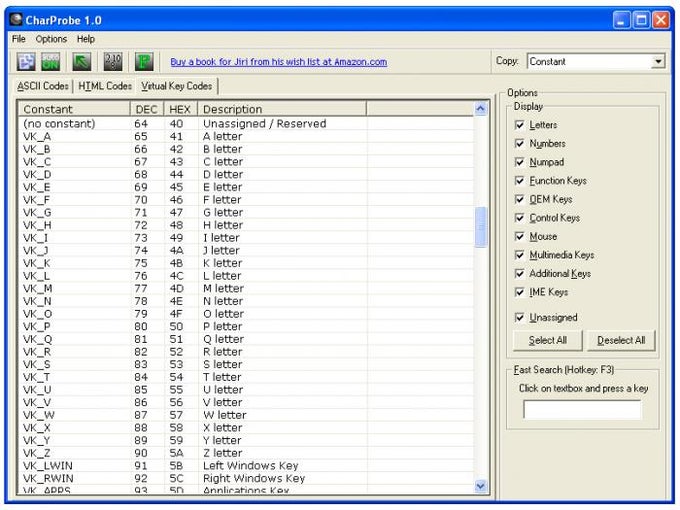Viewport: 680px width, 510px height.
Task: Click the Constant column header
Action: point(74,109)
